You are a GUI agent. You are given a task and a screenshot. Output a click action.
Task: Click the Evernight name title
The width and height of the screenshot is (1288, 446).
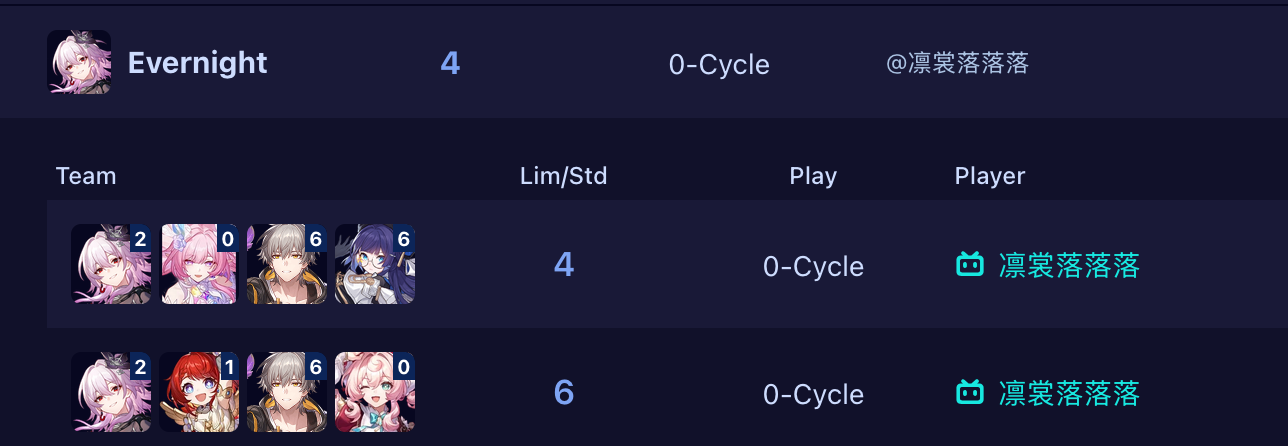[198, 63]
